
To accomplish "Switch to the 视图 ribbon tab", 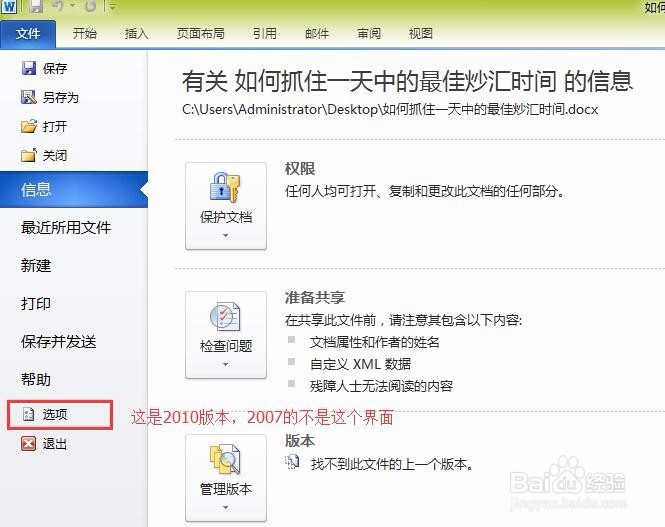I will coord(421,33).
